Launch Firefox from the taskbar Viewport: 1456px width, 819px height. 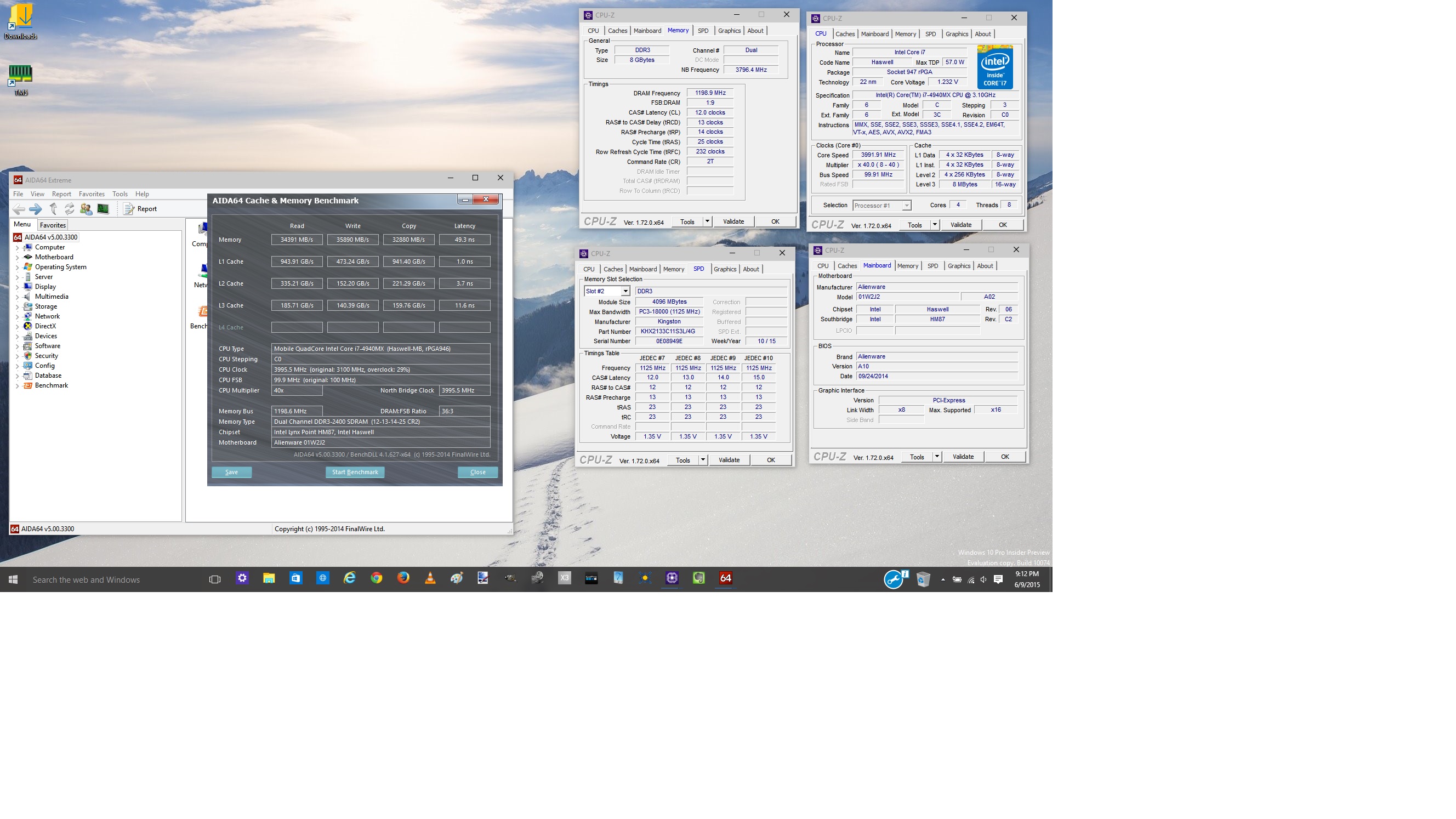403,578
